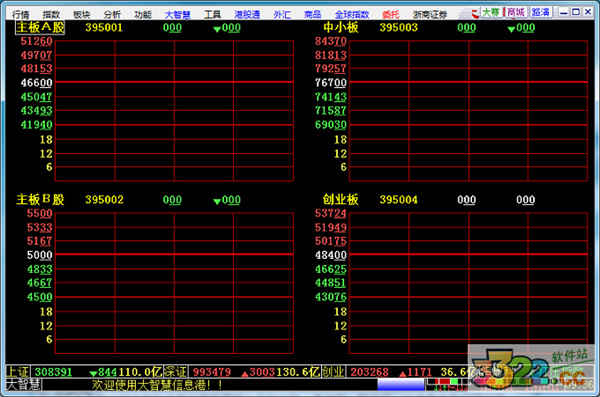Open the 板块 menu
600x397 pixels.
82,15
